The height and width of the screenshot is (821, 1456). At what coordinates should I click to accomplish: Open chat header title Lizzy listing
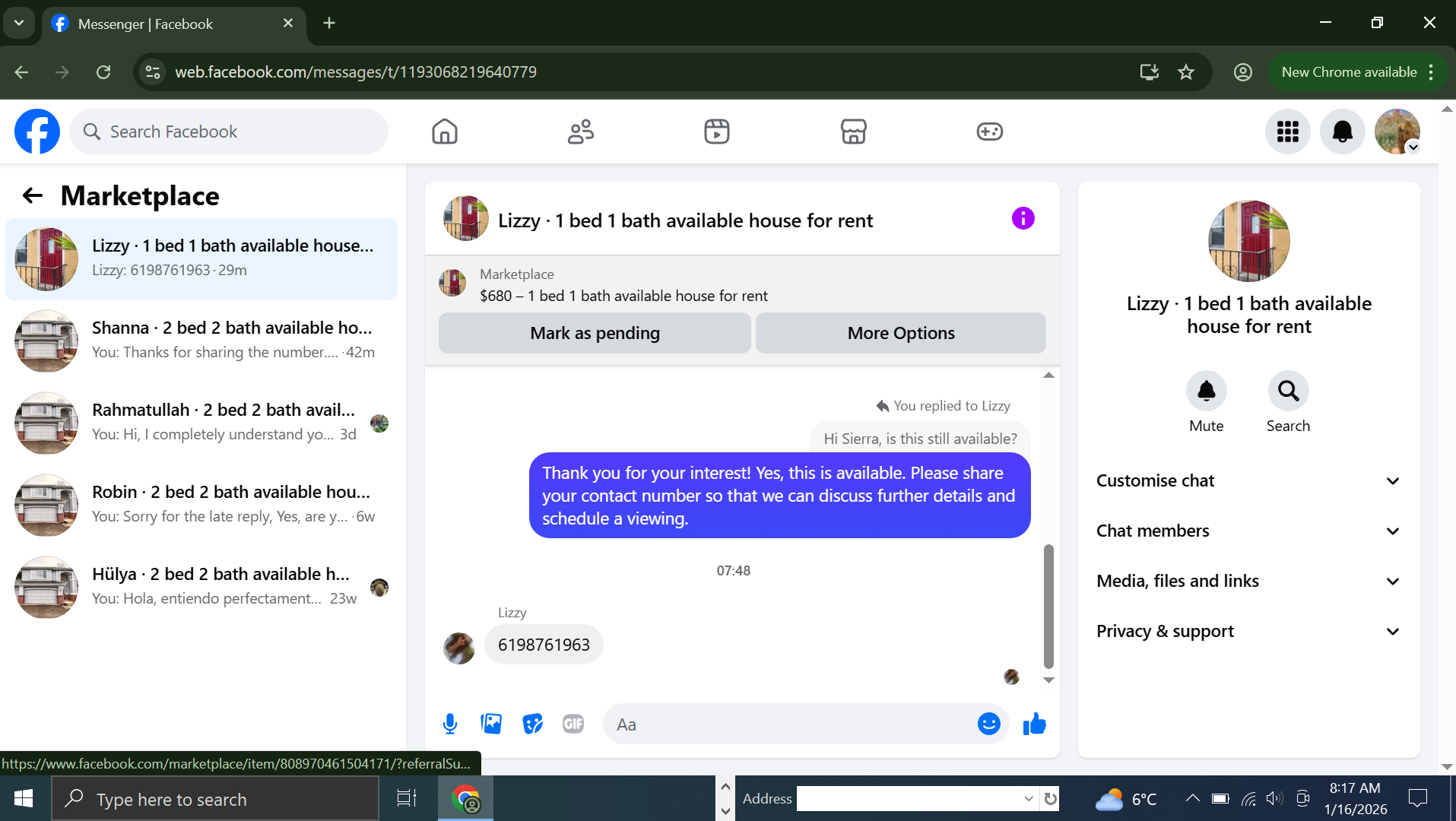685,220
